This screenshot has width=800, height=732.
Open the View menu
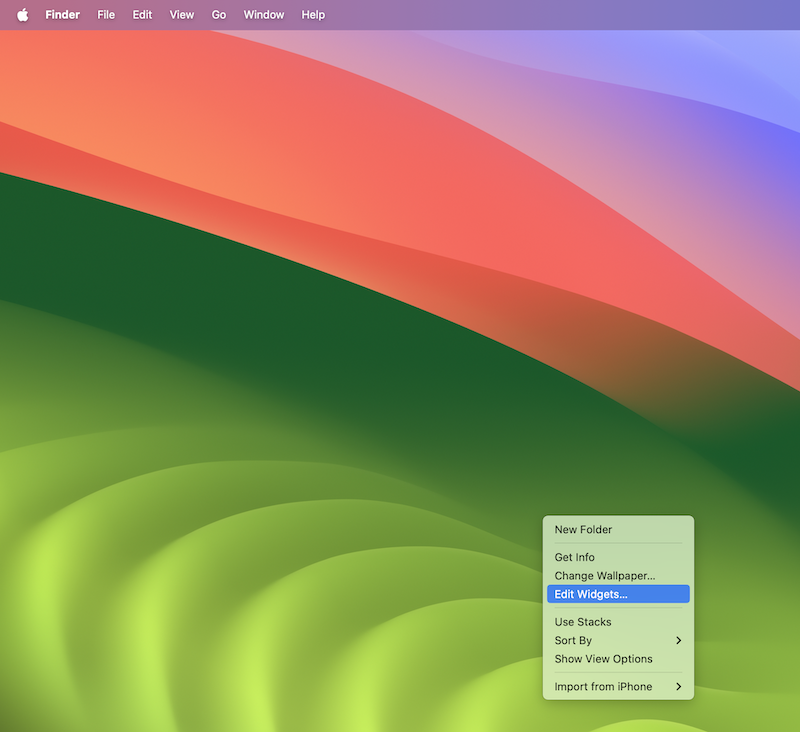(x=182, y=15)
